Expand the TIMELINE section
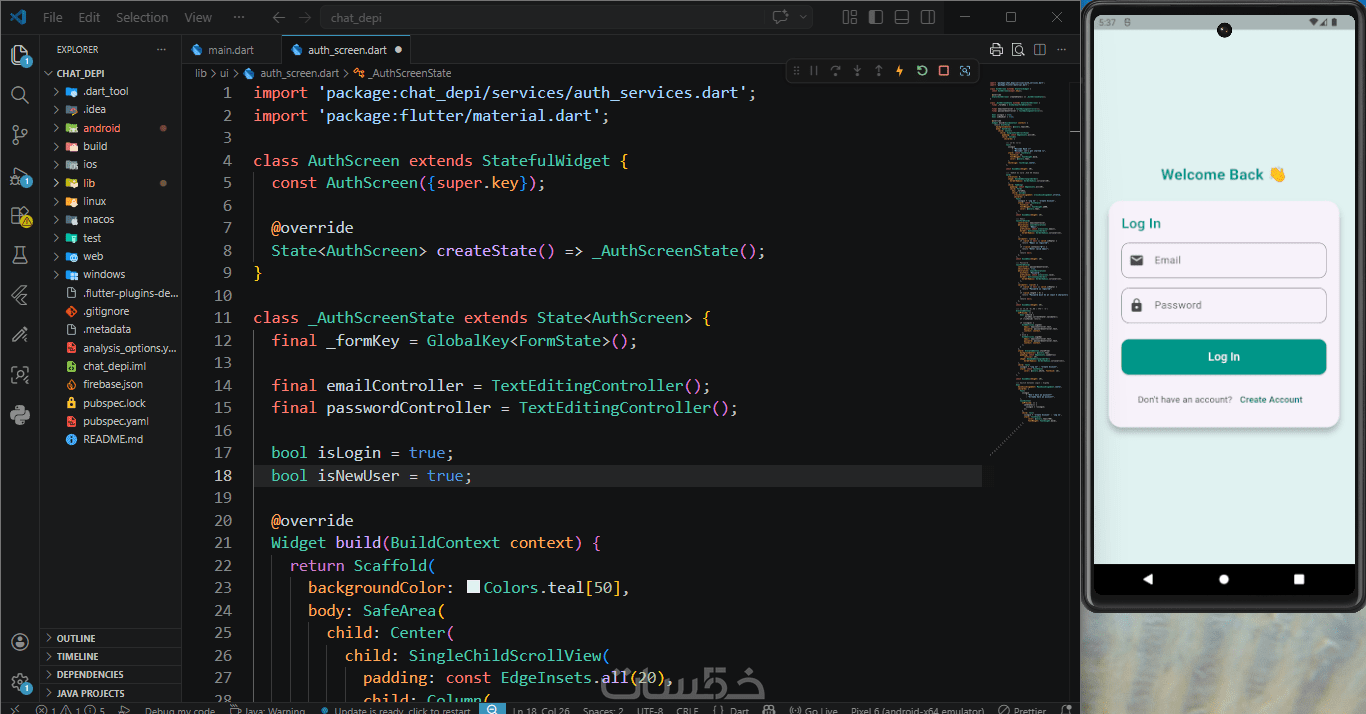The image size is (1366, 714). point(111,656)
